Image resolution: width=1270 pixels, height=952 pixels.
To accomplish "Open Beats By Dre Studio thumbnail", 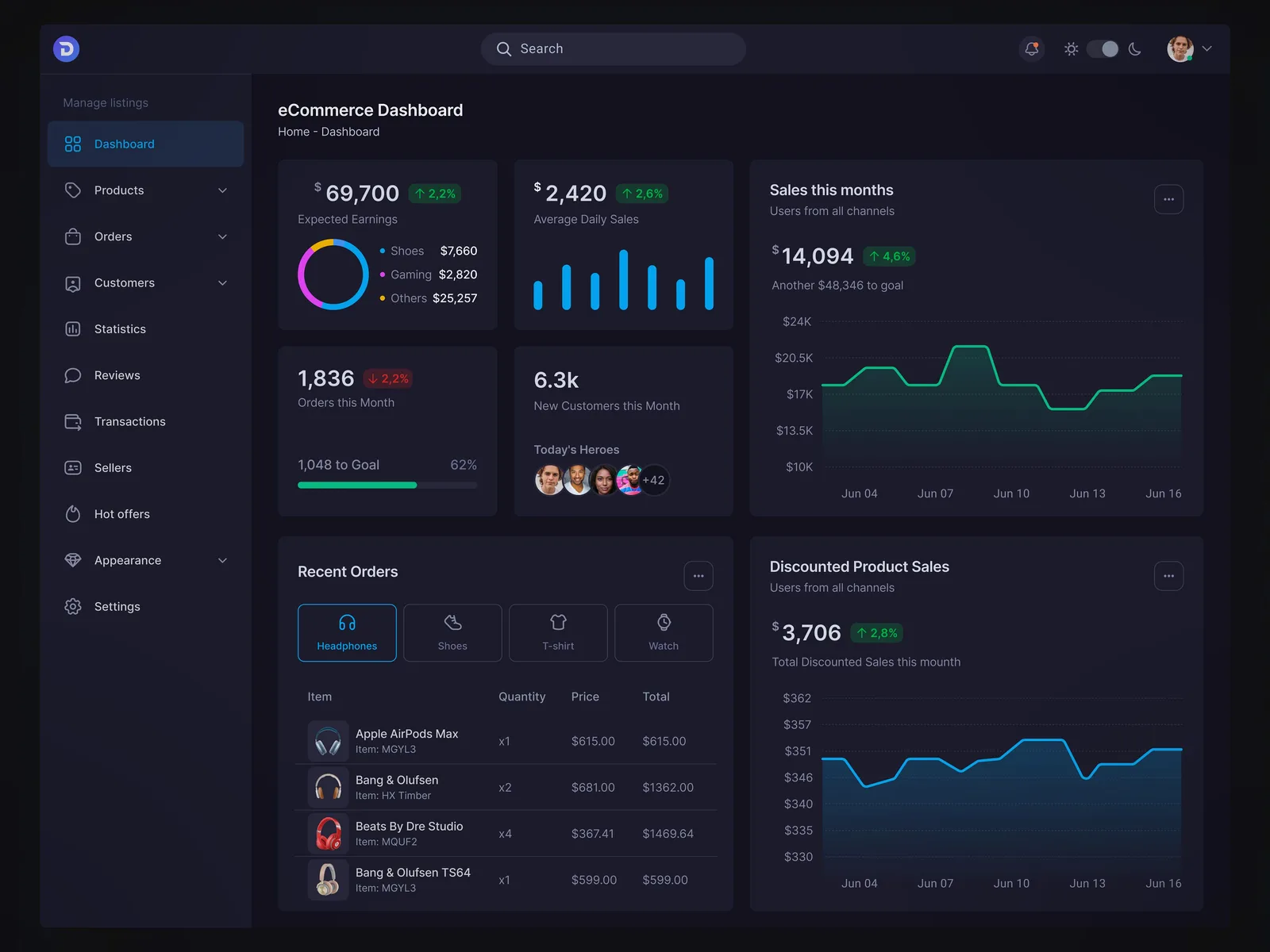I will click(x=328, y=834).
